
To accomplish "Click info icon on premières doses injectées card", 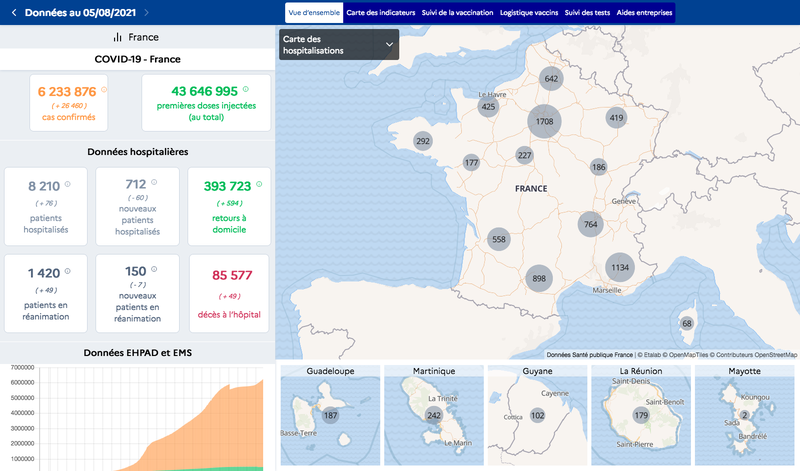I will pyautogui.click(x=246, y=89).
